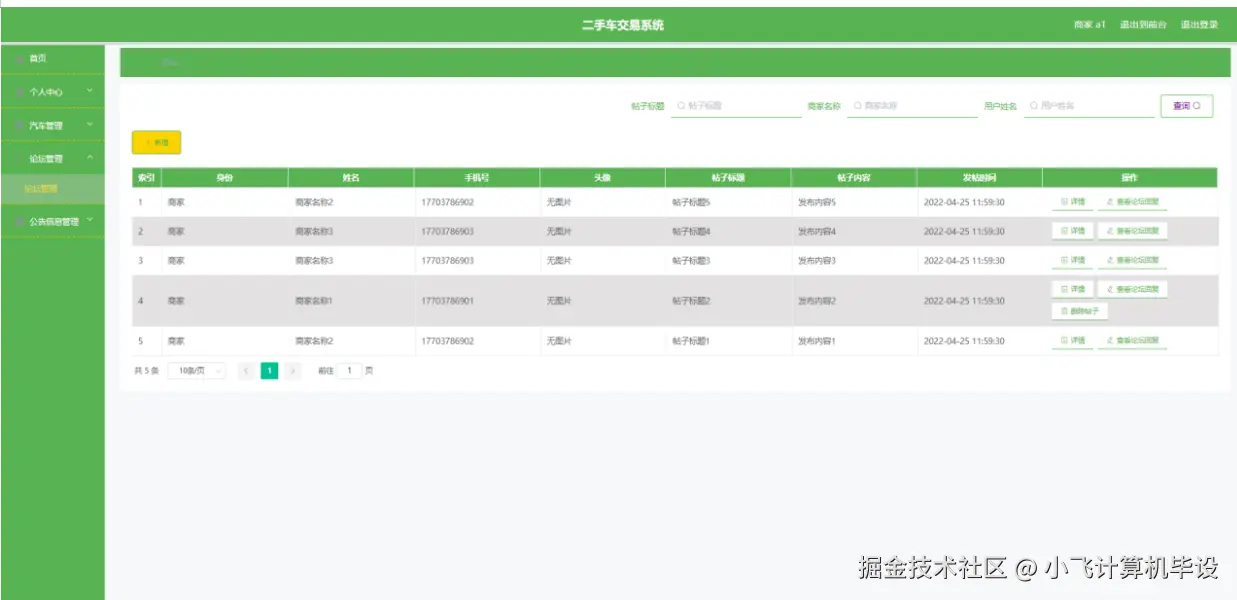Click the 帖子内容 column header
Viewport: 1237px width, 600px height.
coord(854,178)
